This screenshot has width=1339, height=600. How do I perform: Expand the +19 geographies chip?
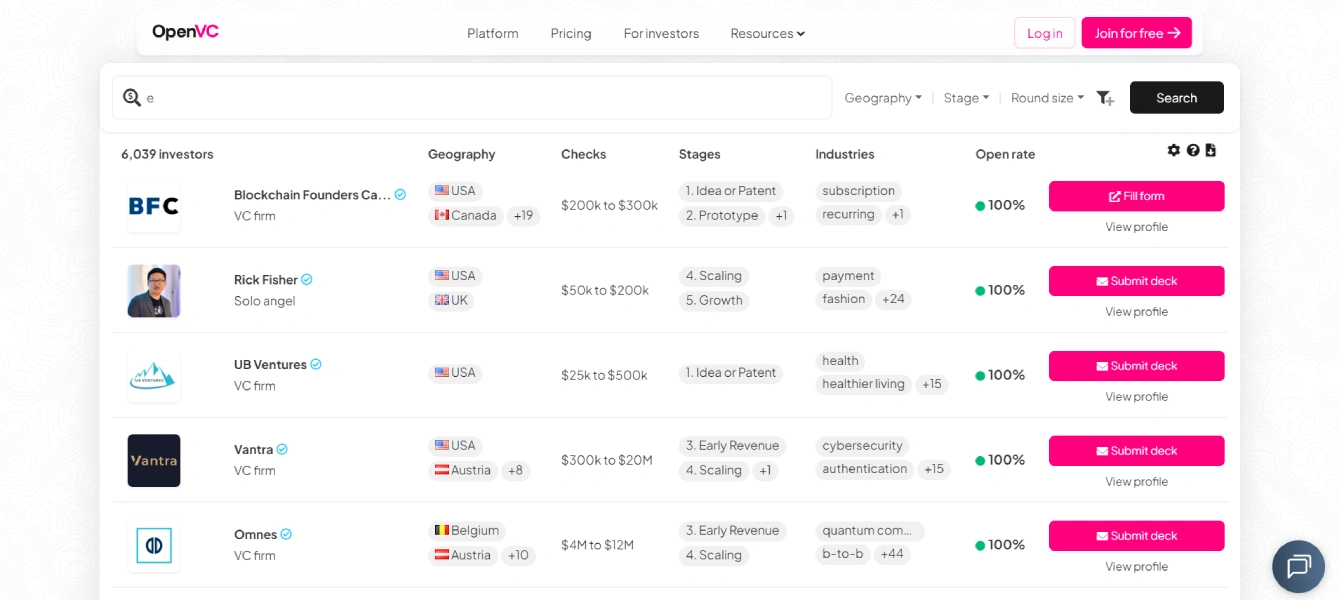click(x=523, y=216)
